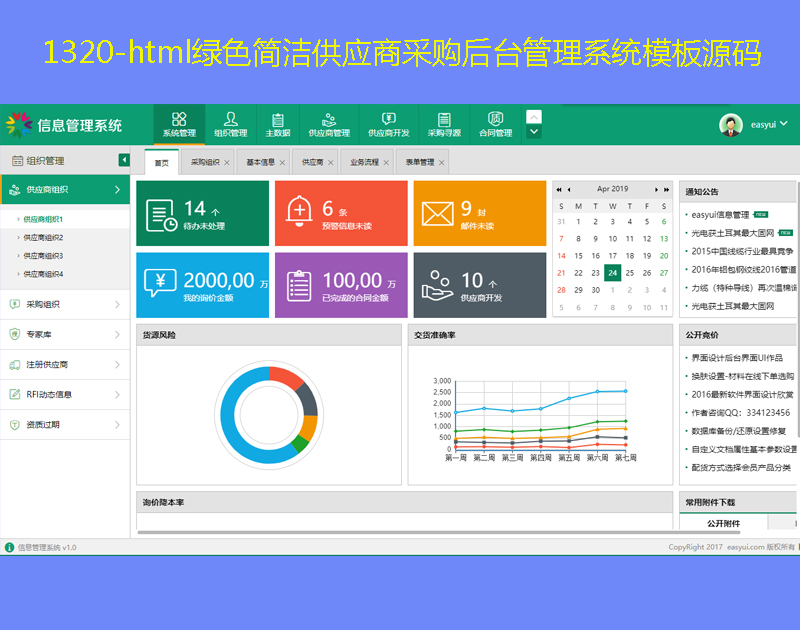Switch to the 基本信息 tab

pos(260,162)
